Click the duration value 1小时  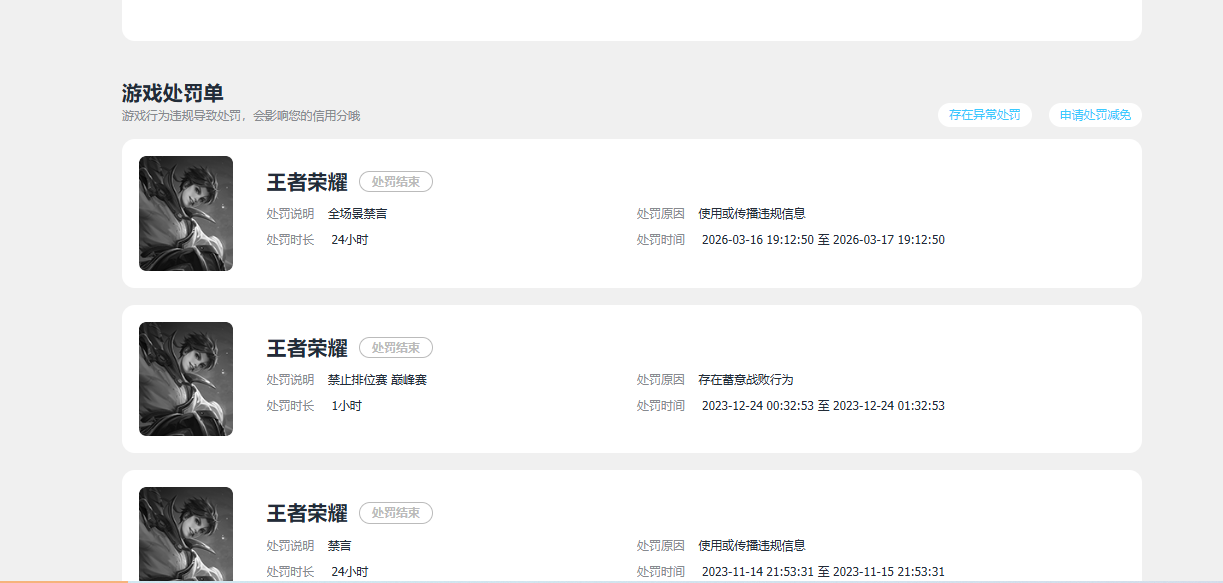point(346,406)
